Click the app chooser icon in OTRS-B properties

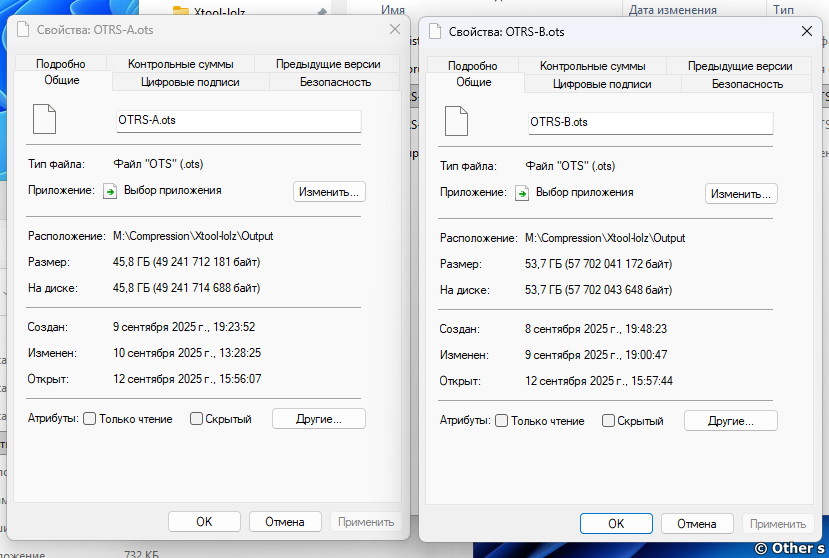521,193
